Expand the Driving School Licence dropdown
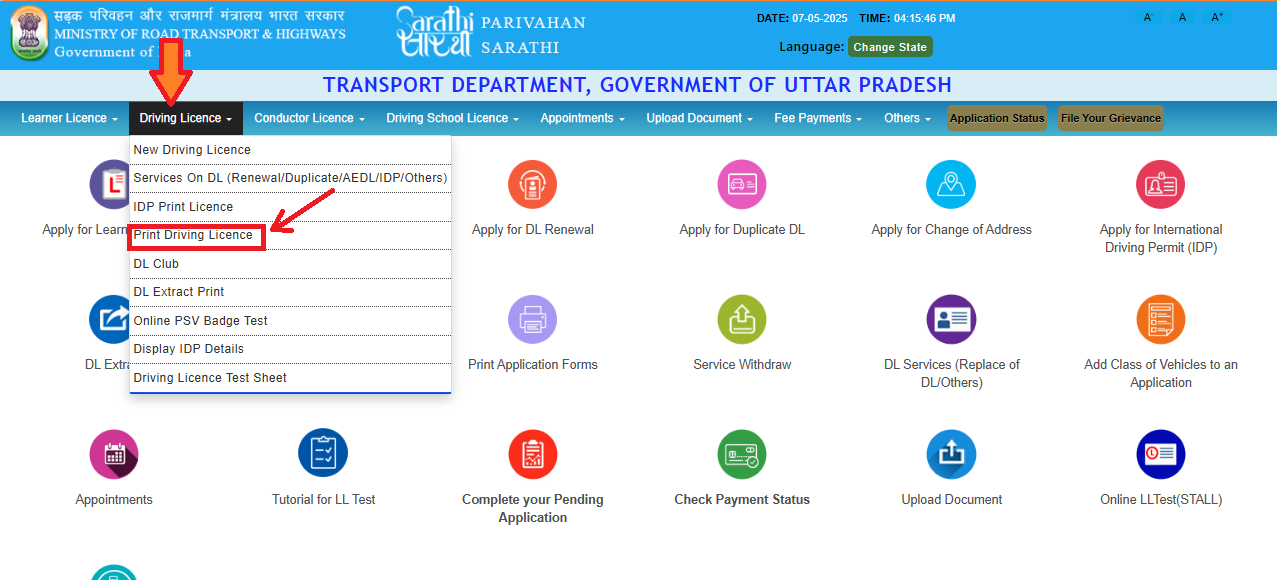Image resolution: width=1277 pixels, height=580 pixels. coord(452,118)
